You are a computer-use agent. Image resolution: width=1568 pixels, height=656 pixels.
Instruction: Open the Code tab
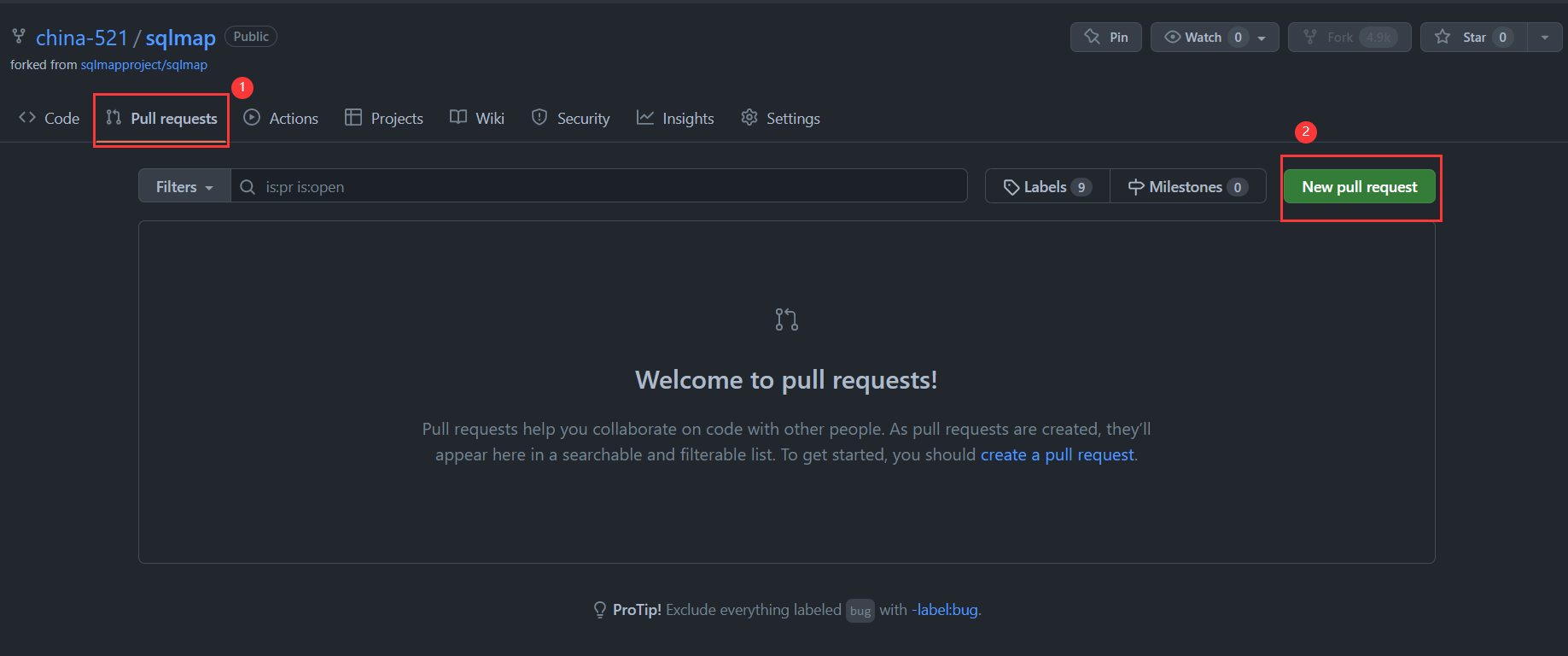50,118
